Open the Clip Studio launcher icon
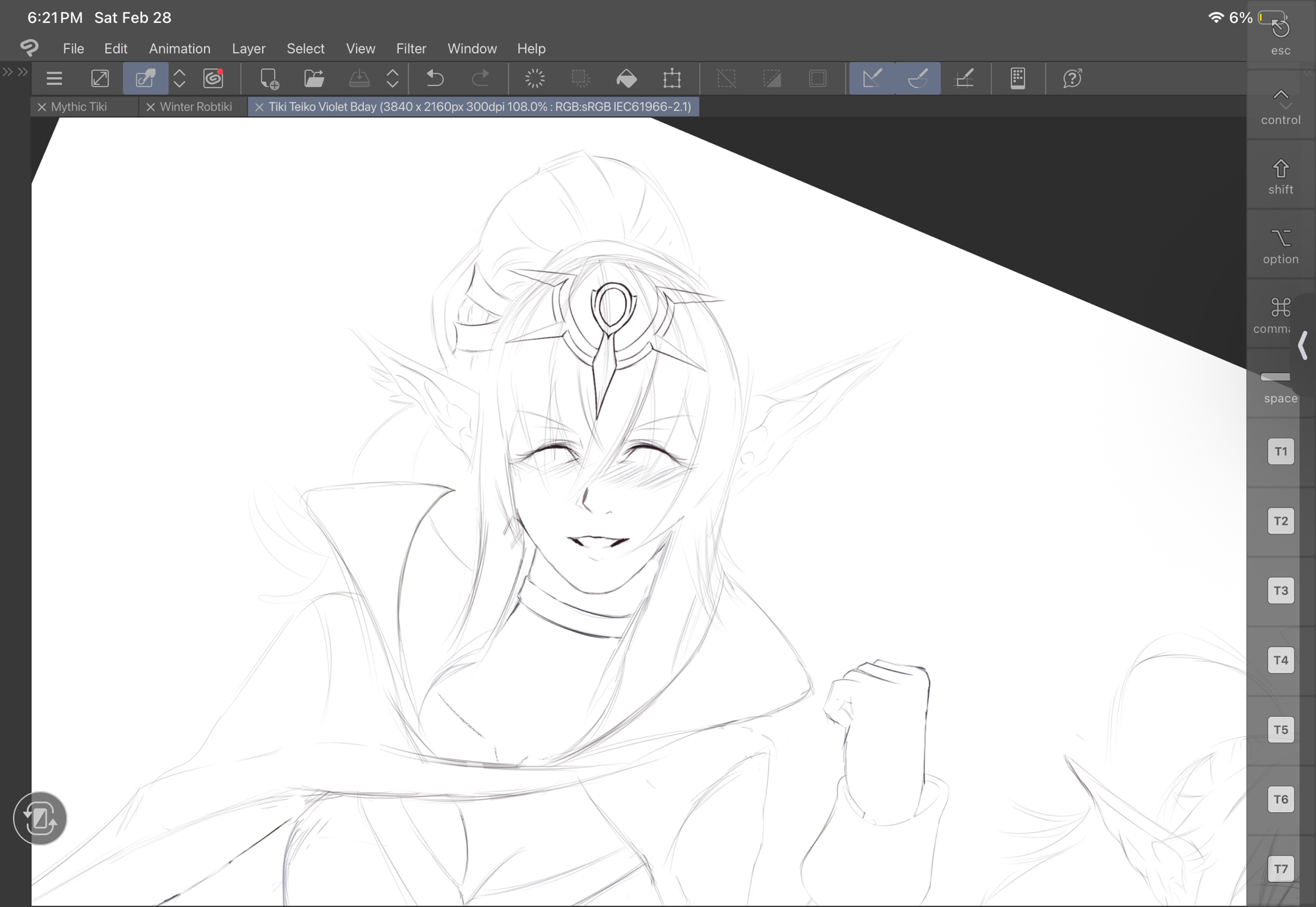Viewport: 1316px width, 907px height. pyautogui.click(x=213, y=79)
